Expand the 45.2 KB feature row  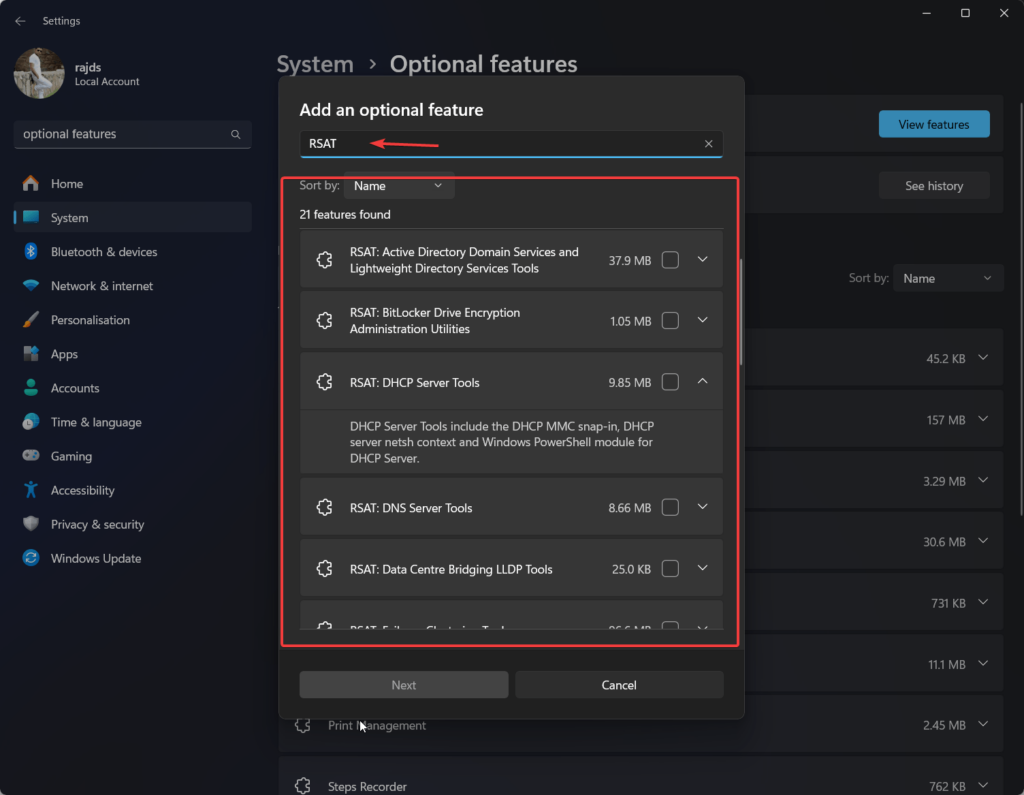[983, 357]
